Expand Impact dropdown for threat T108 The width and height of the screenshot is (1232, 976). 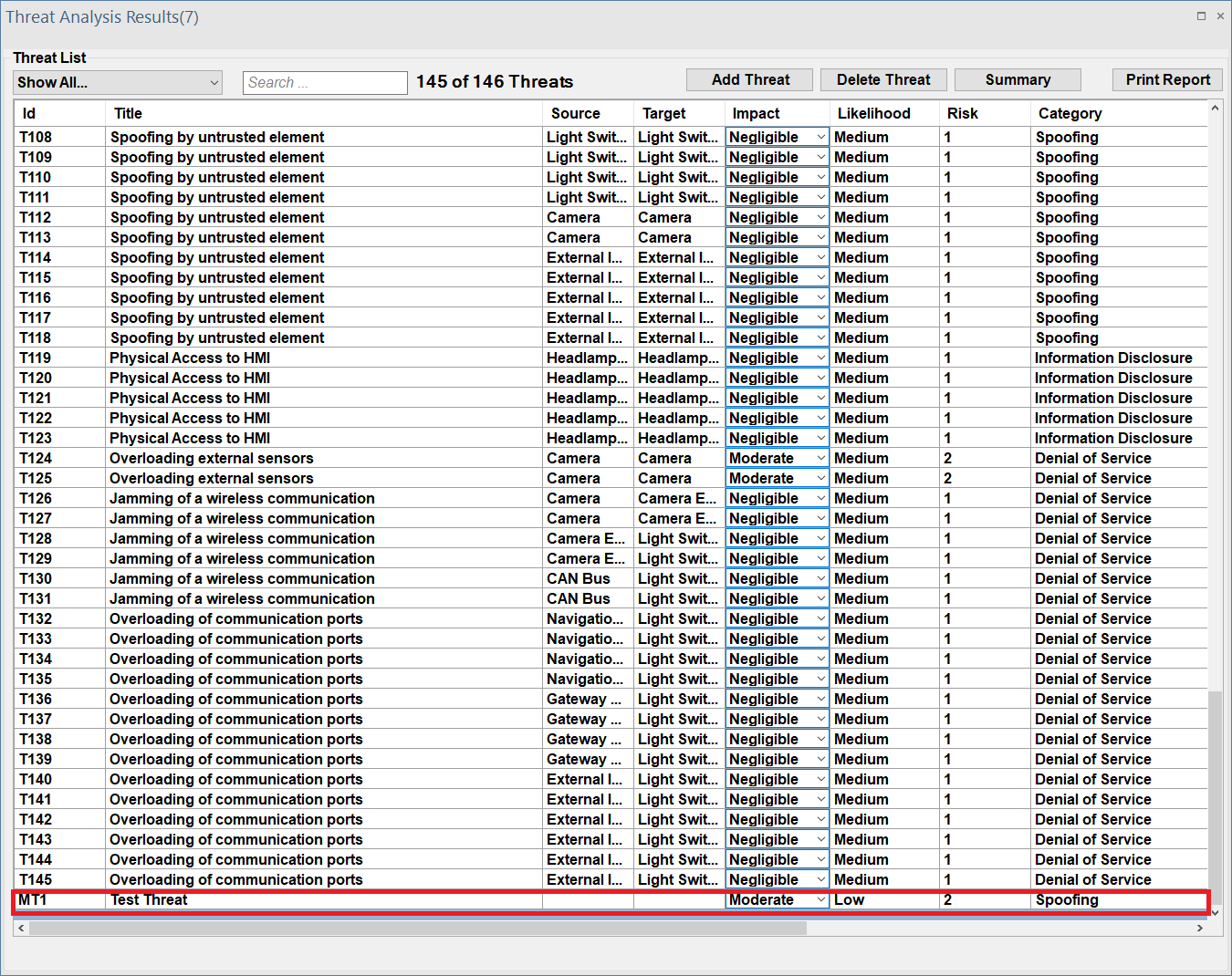[x=820, y=138]
